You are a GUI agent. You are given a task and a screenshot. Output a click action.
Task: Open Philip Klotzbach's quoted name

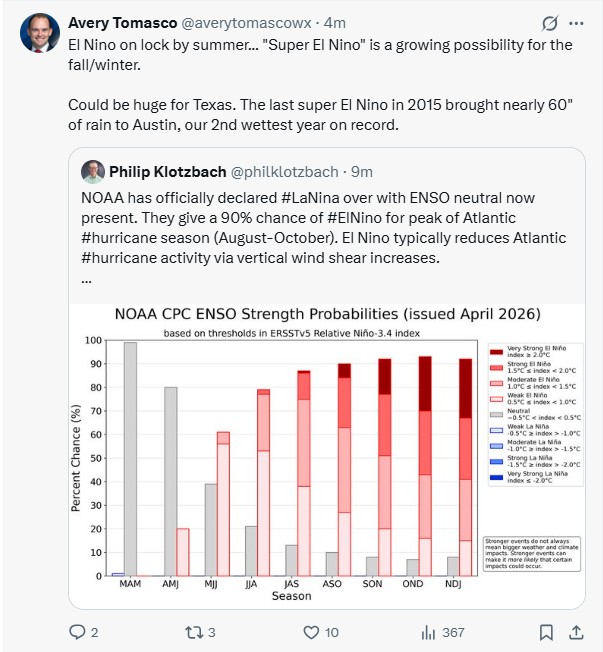coord(167,171)
